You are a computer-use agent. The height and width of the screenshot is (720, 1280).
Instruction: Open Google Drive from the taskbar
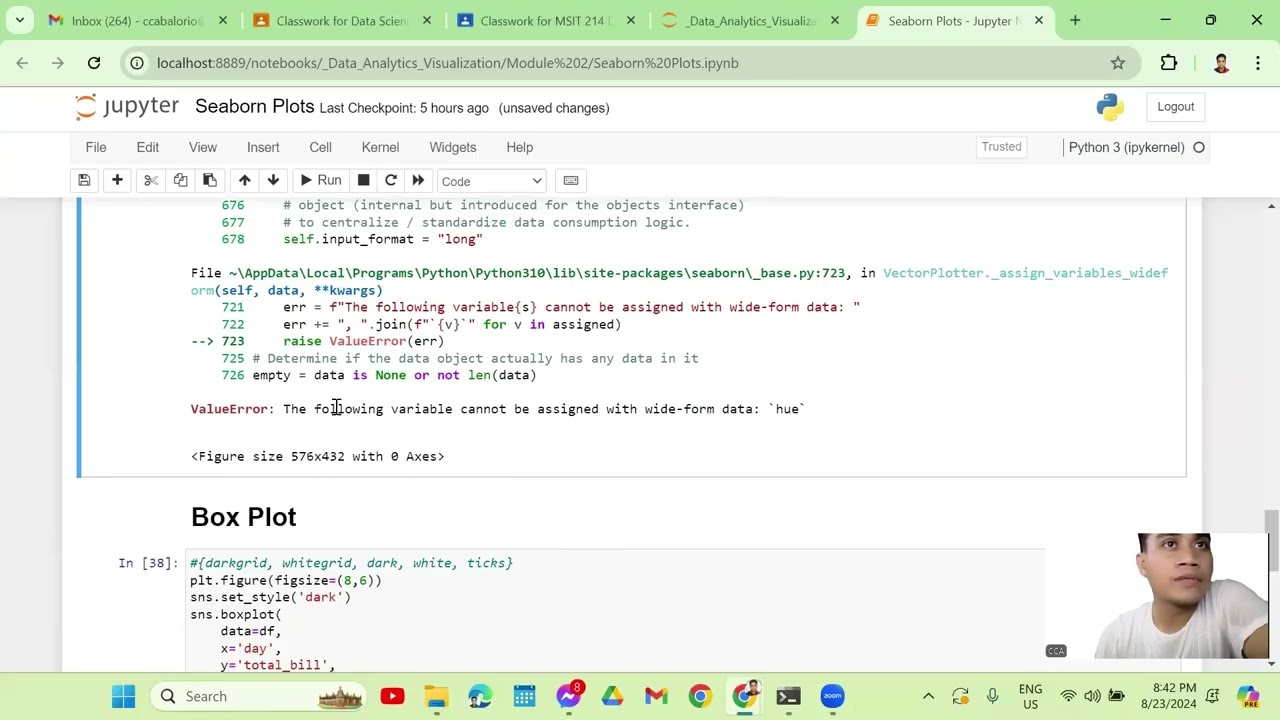[x=612, y=696]
